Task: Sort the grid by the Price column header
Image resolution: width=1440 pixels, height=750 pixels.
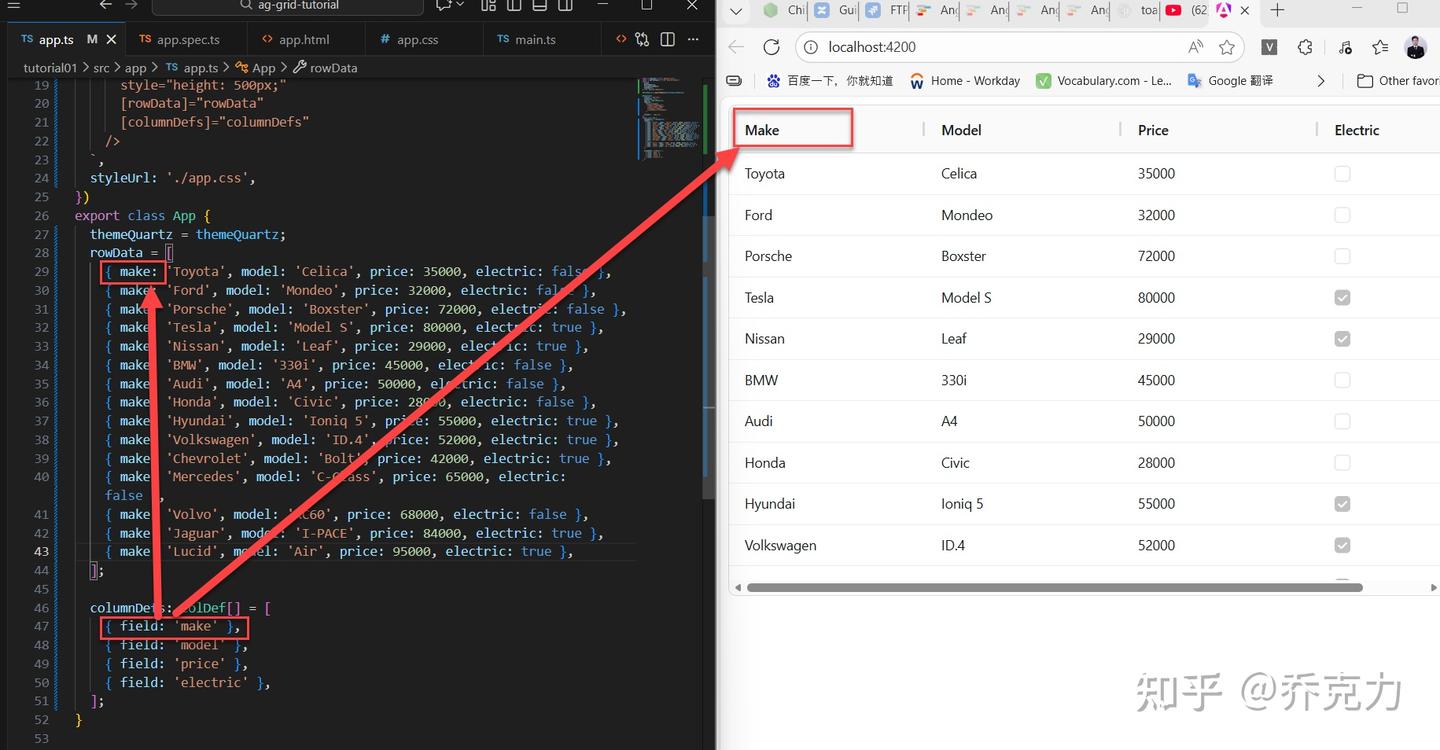Action: click(x=1153, y=130)
